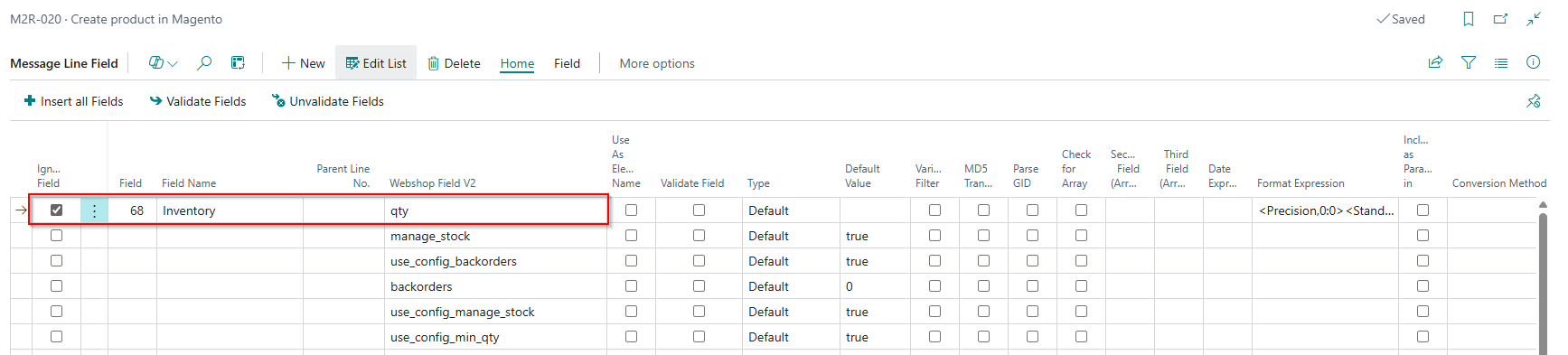Click the bookmark icon near Saved
Screen dimensions: 1568x355
coord(1469,19)
